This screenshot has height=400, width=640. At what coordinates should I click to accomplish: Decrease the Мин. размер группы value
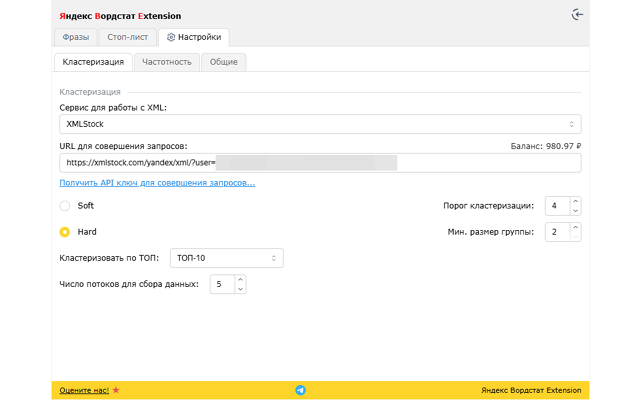tap(576, 237)
